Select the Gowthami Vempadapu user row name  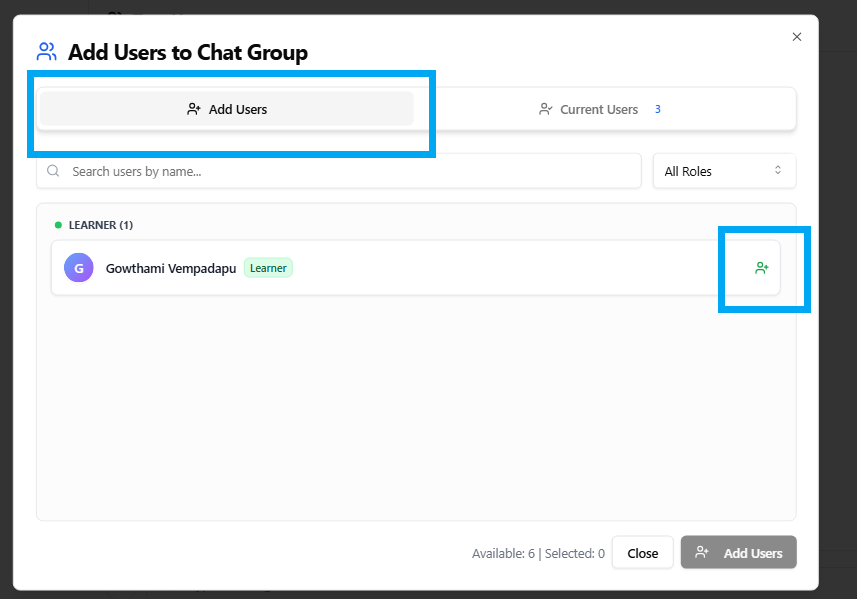171,268
